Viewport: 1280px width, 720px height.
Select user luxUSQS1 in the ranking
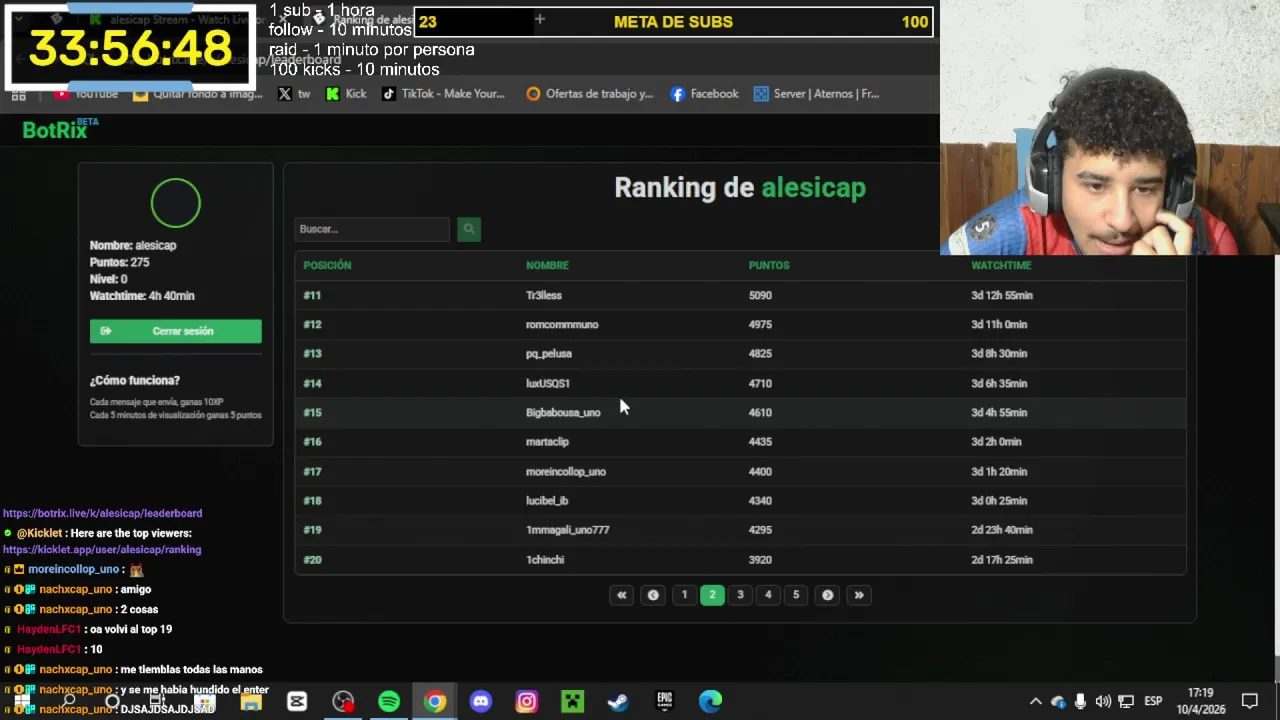[548, 383]
